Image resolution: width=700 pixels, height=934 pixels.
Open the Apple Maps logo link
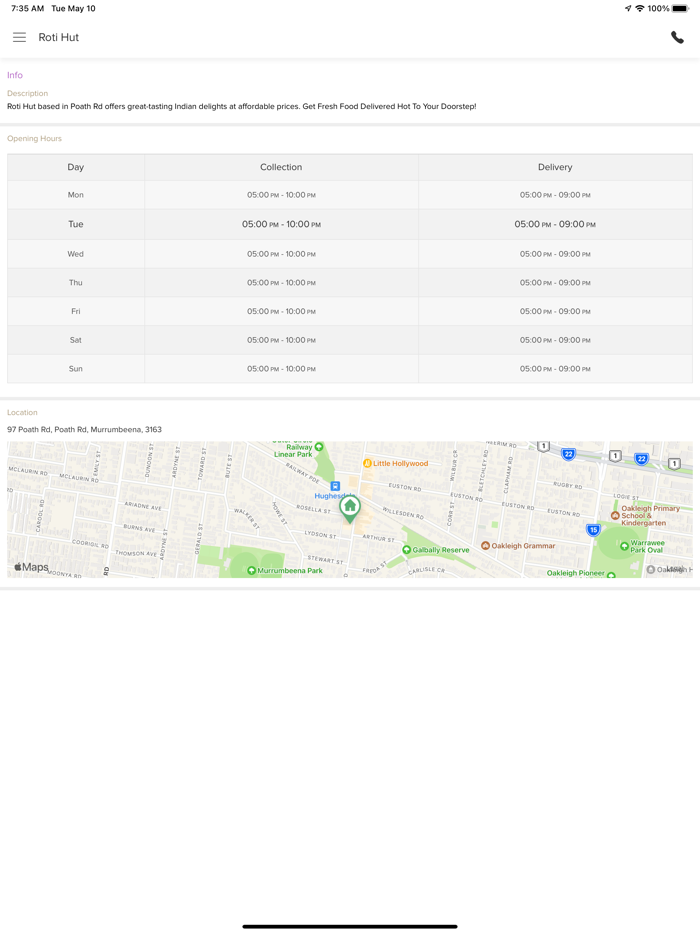pos(31,567)
